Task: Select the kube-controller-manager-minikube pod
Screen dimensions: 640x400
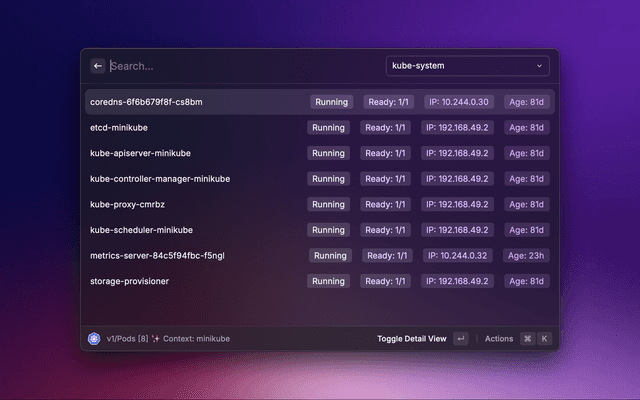Action: tap(160, 179)
